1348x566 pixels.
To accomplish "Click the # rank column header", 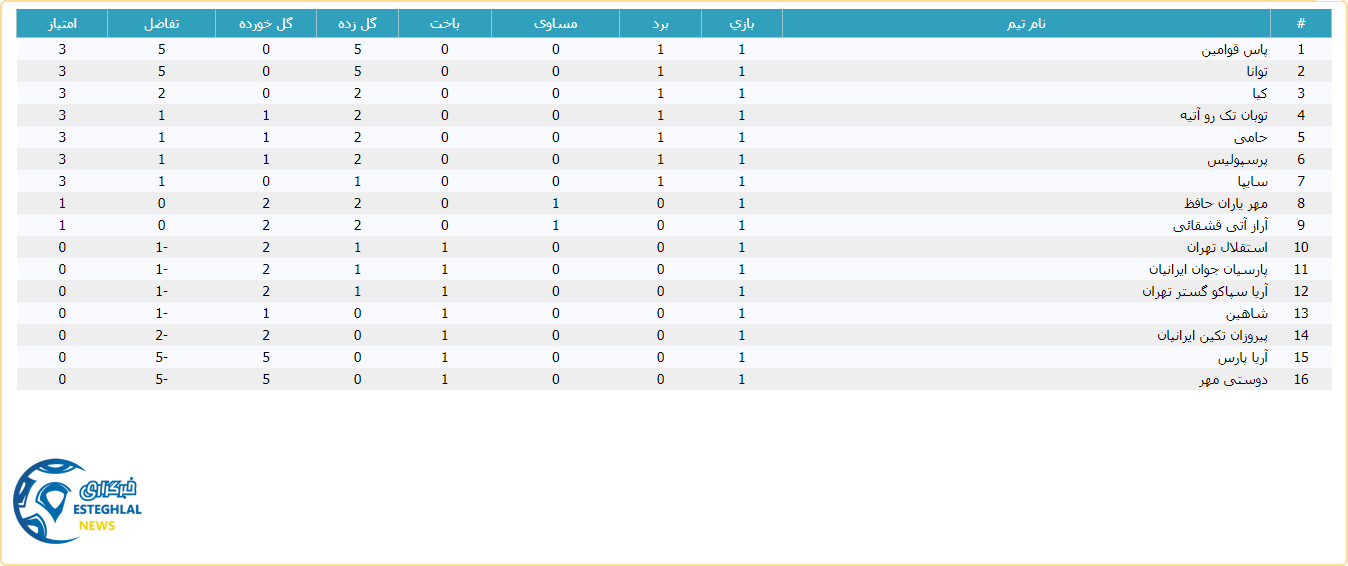I will (1300, 23).
